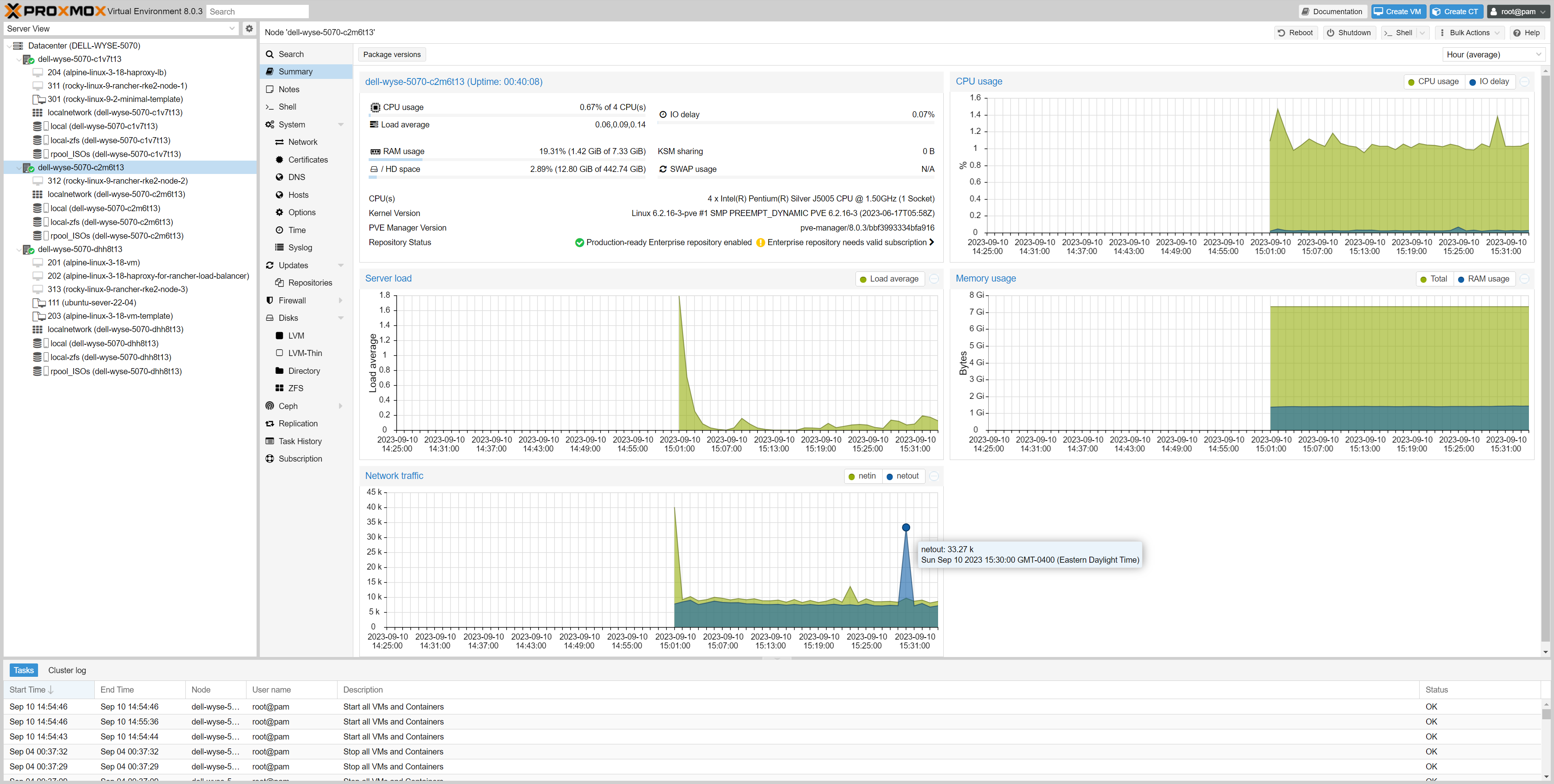Click the Reboot button icon
This screenshot has width=1554, height=784.
(1281, 33)
